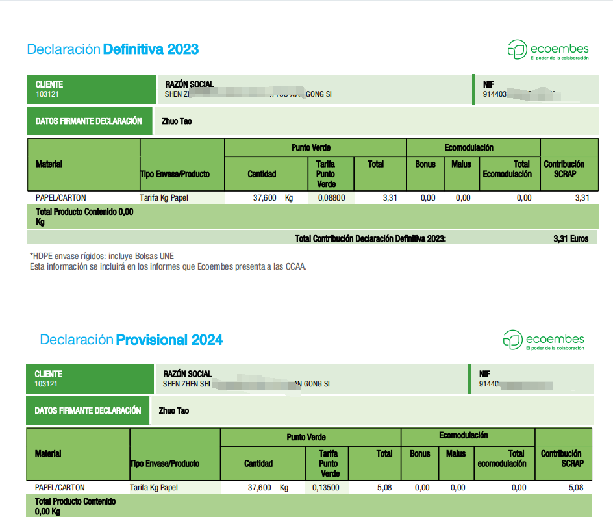Image resolution: width=614 pixels, height=518 pixels.
Task: Click the HDPE envase rígidos footnote line
Action: pyautogui.click(x=102, y=256)
